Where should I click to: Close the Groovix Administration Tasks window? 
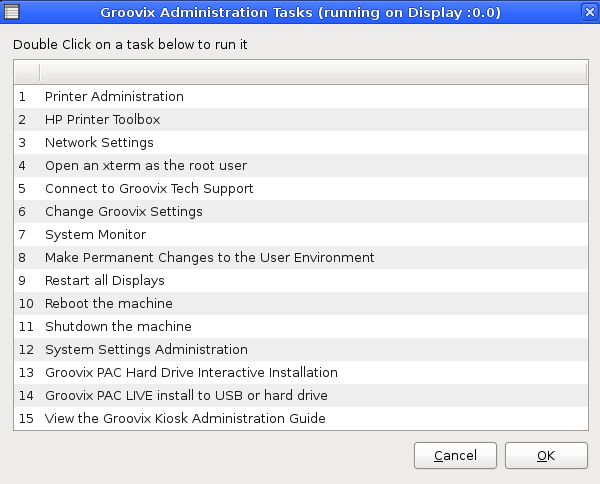[587, 12]
